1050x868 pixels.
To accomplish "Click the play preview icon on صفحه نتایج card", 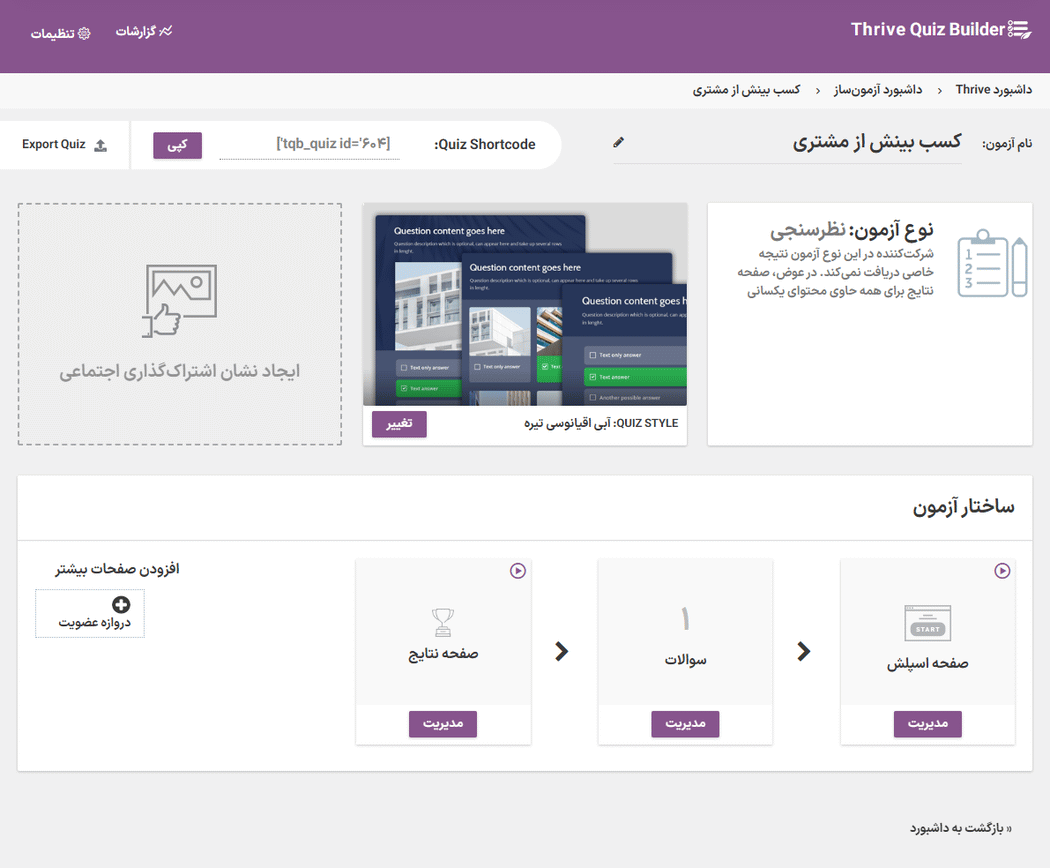I will pos(517,571).
